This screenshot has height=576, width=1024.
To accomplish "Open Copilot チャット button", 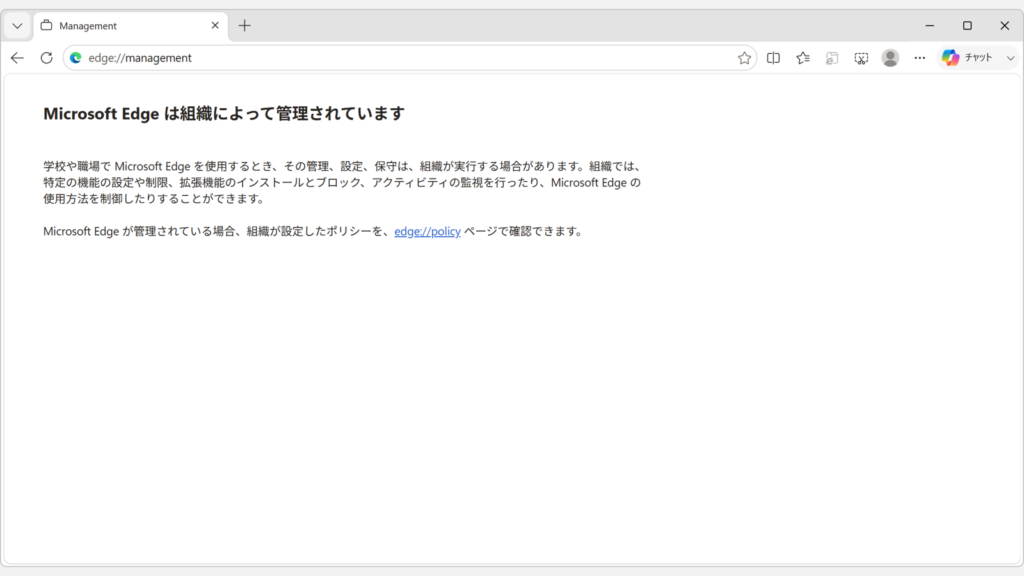I will (968, 57).
